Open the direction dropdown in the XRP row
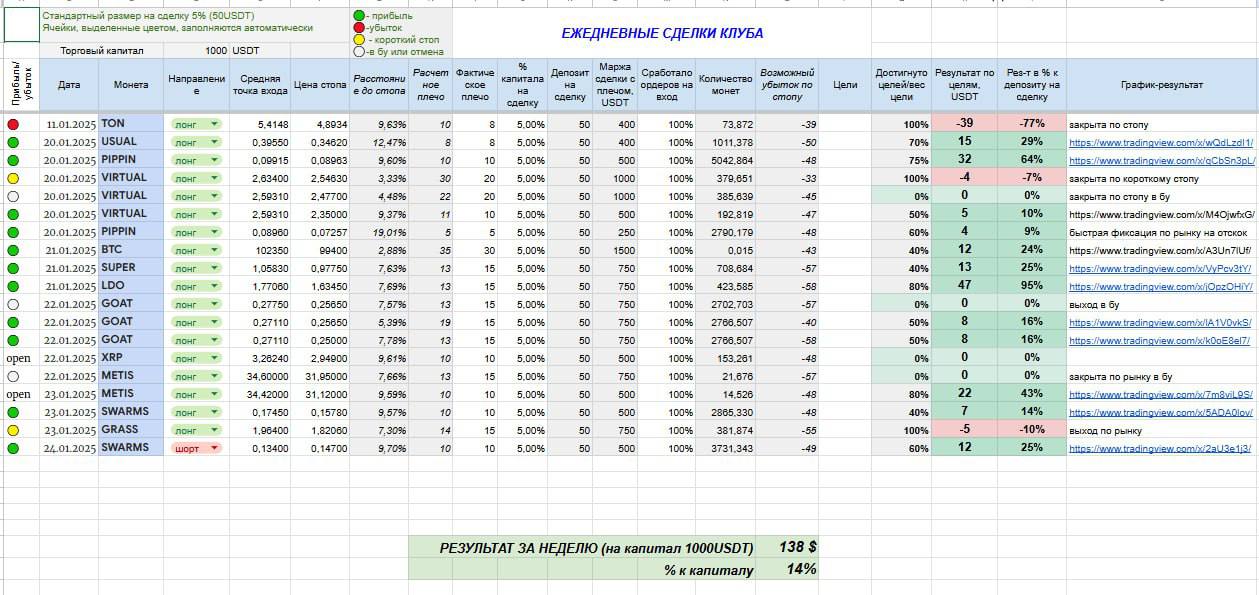This screenshot has width=1259, height=595. click(x=196, y=358)
